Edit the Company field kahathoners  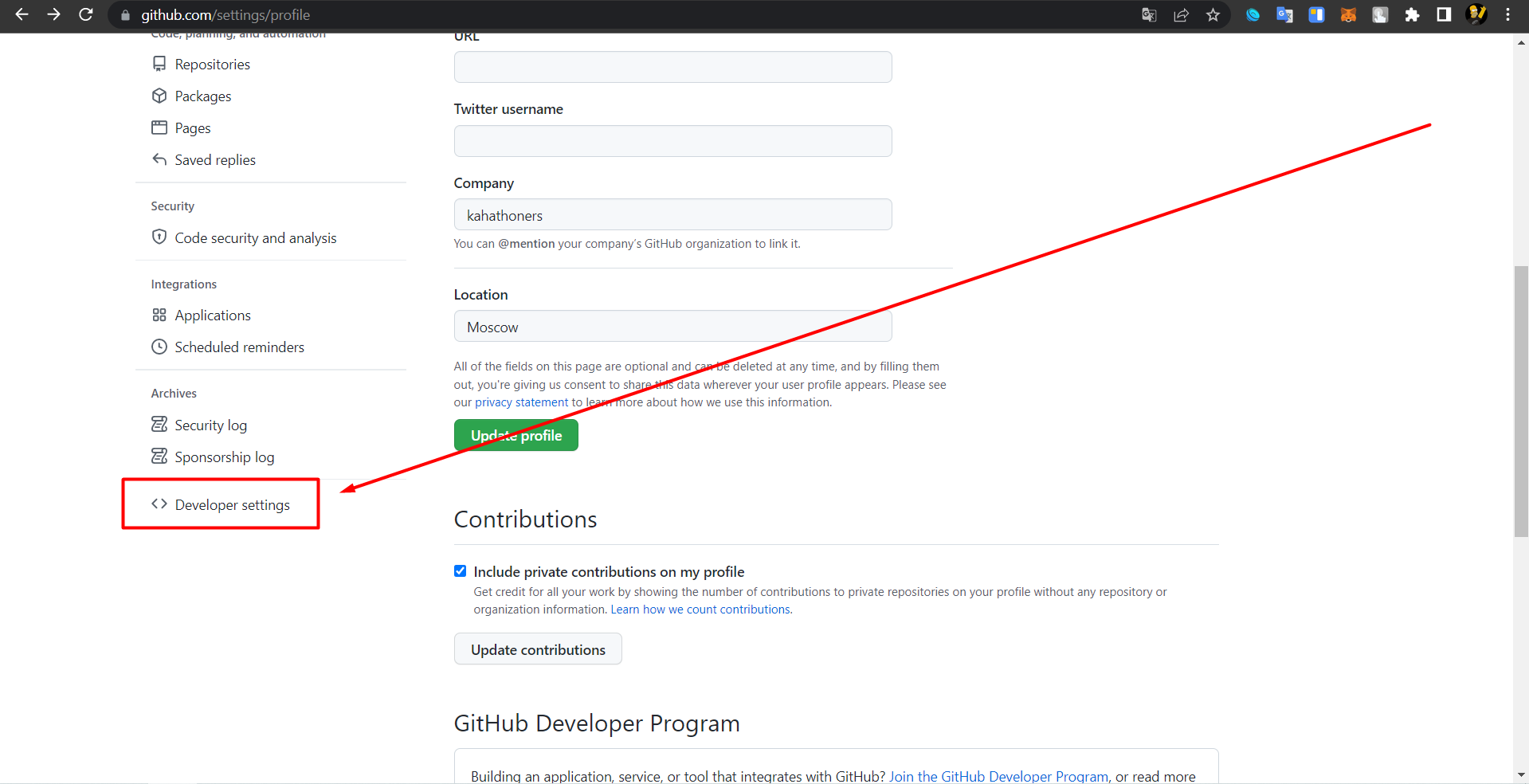click(673, 215)
